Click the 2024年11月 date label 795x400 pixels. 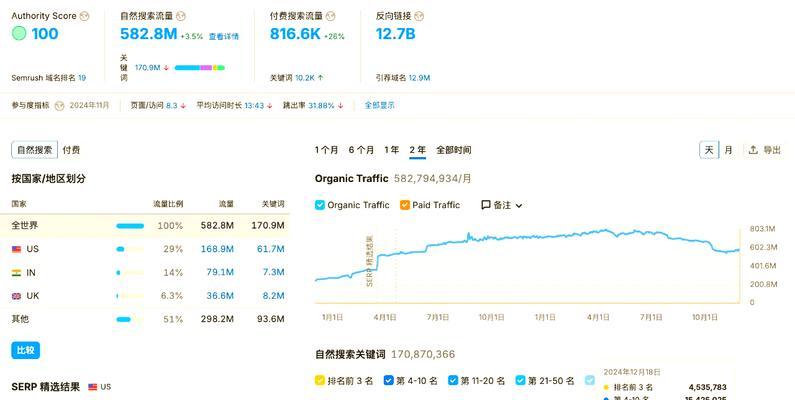[x=89, y=105]
